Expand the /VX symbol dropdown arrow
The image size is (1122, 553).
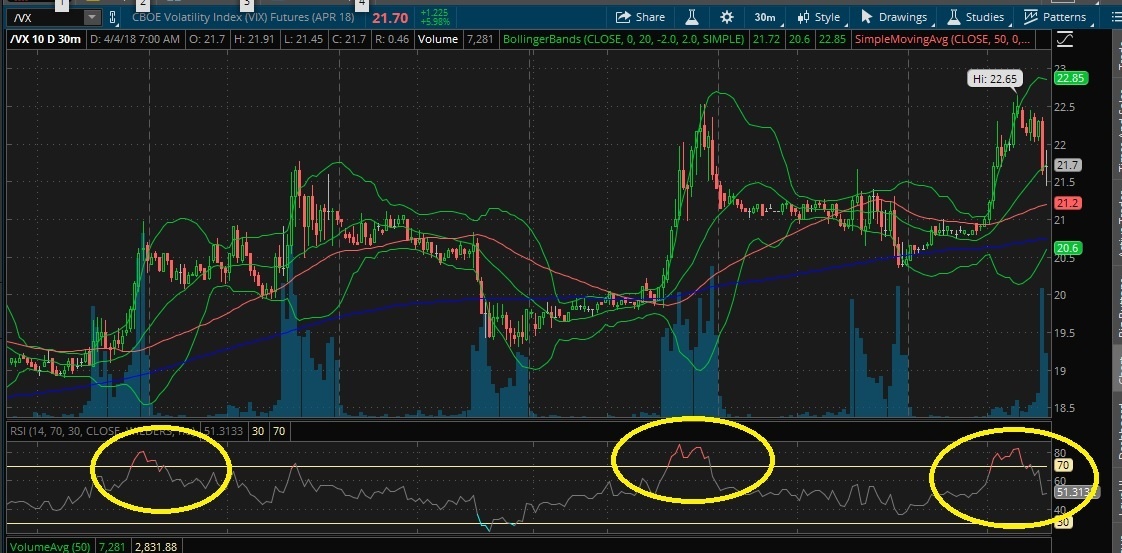pyautogui.click(x=92, y=17)
